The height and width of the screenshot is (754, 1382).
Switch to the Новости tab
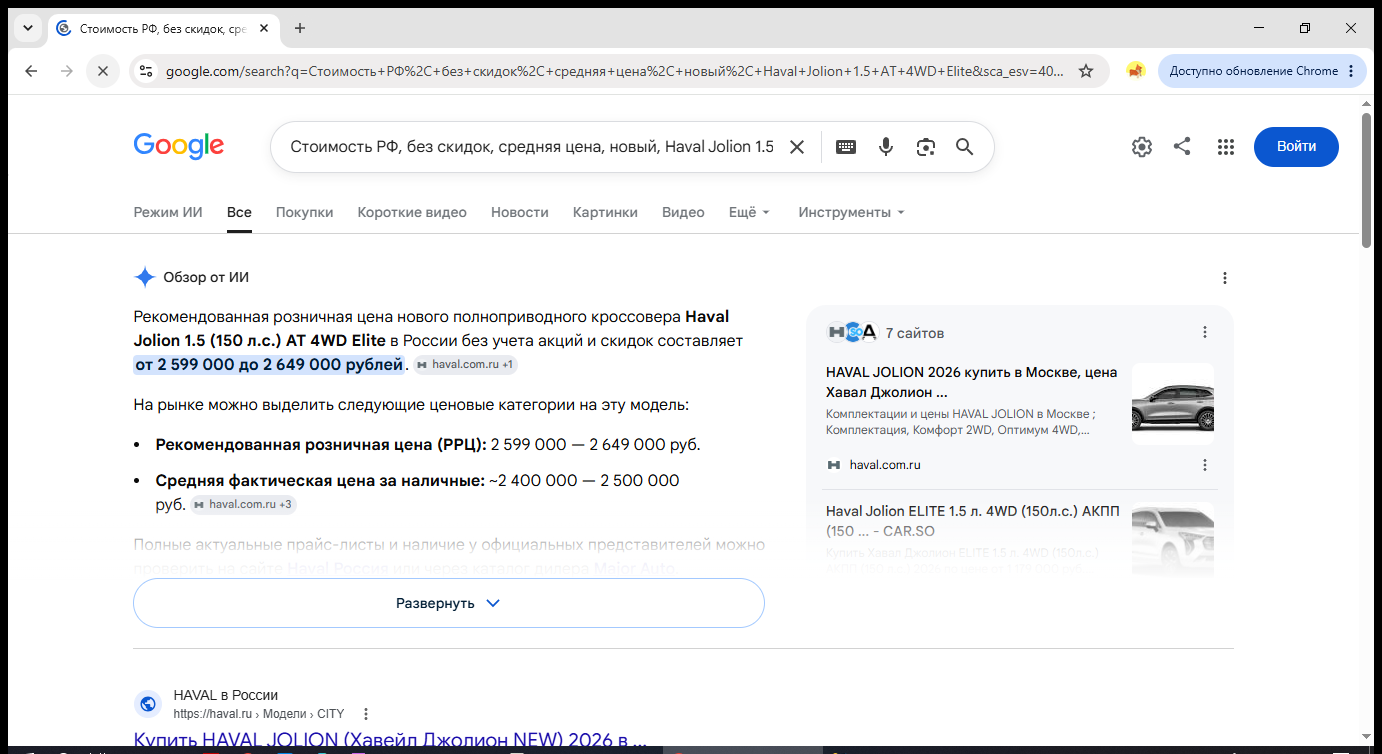point(520,212)
